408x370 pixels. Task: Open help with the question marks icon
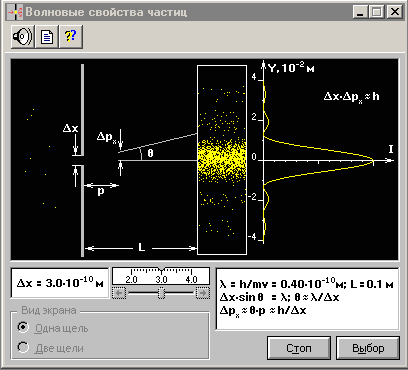[x=71, y=37]
